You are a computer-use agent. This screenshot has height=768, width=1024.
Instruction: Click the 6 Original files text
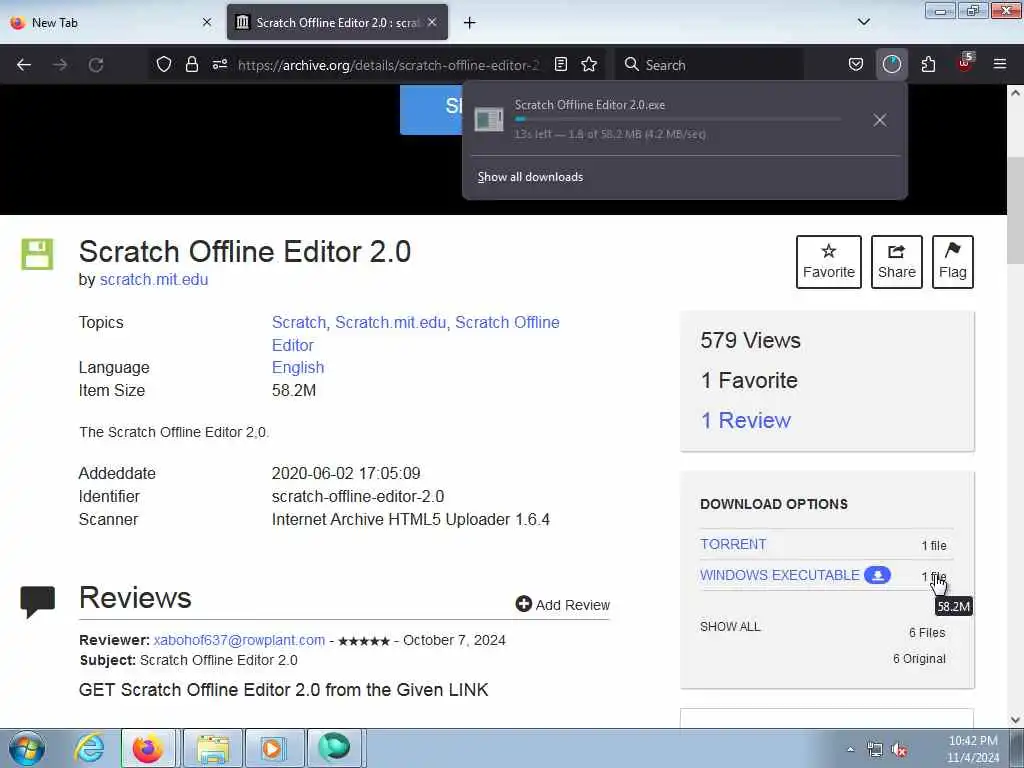[920, 659]
